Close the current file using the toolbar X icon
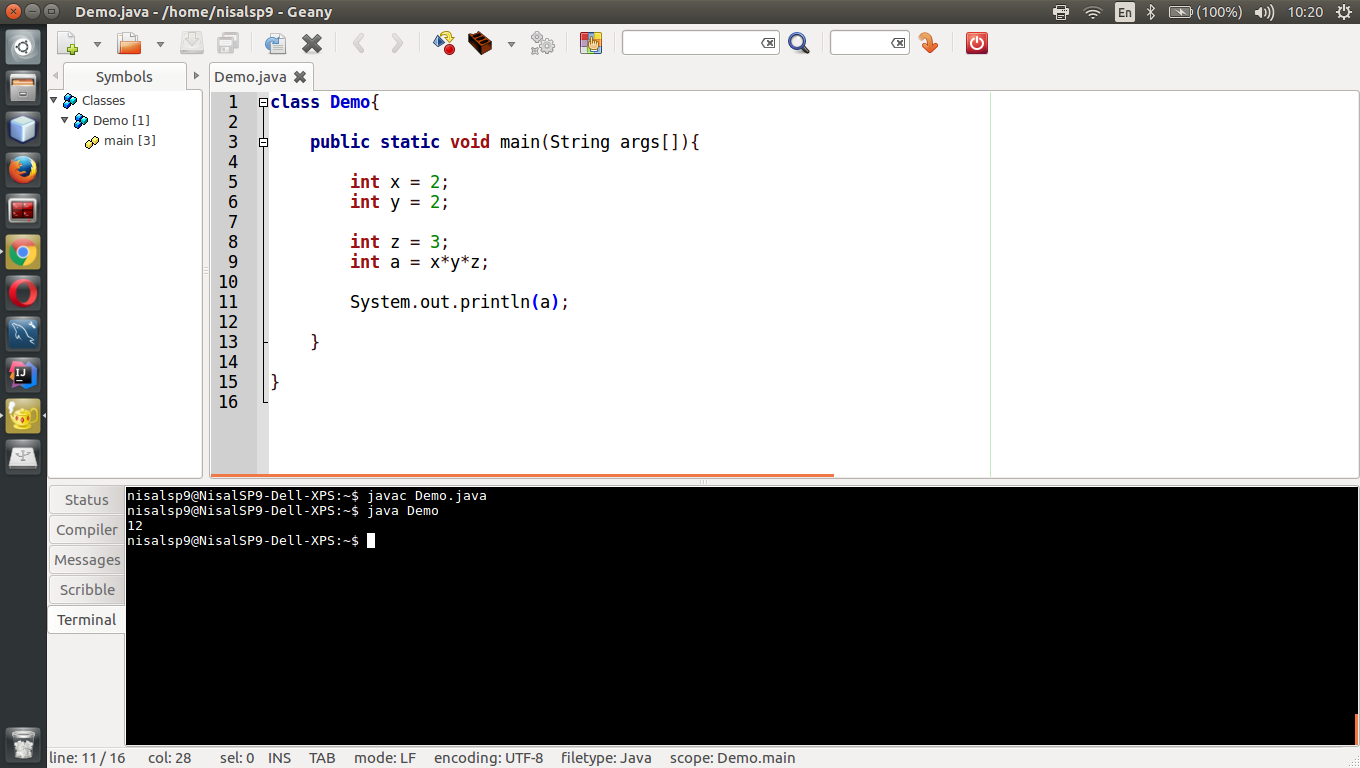Screen dimensions: 1360x768 (312, 43)
